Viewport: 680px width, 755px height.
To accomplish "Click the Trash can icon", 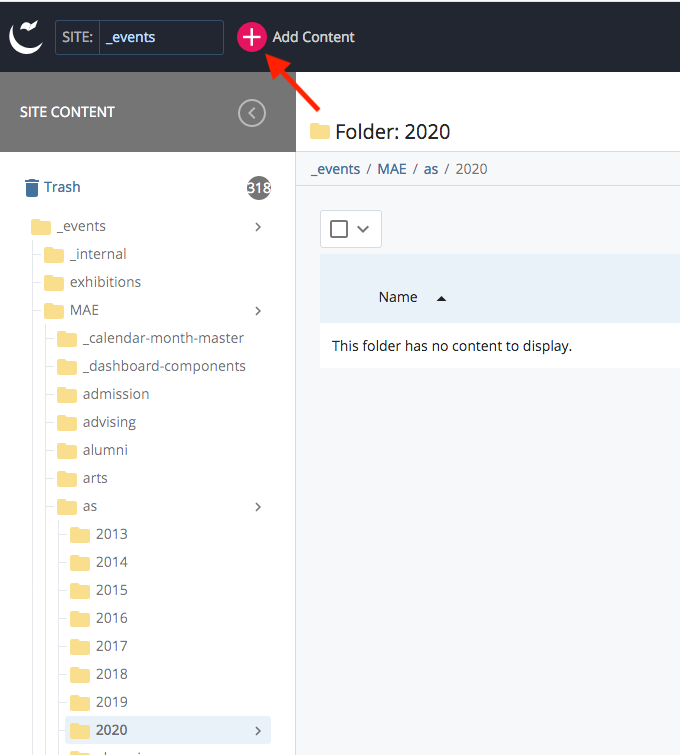I will 32,187.
